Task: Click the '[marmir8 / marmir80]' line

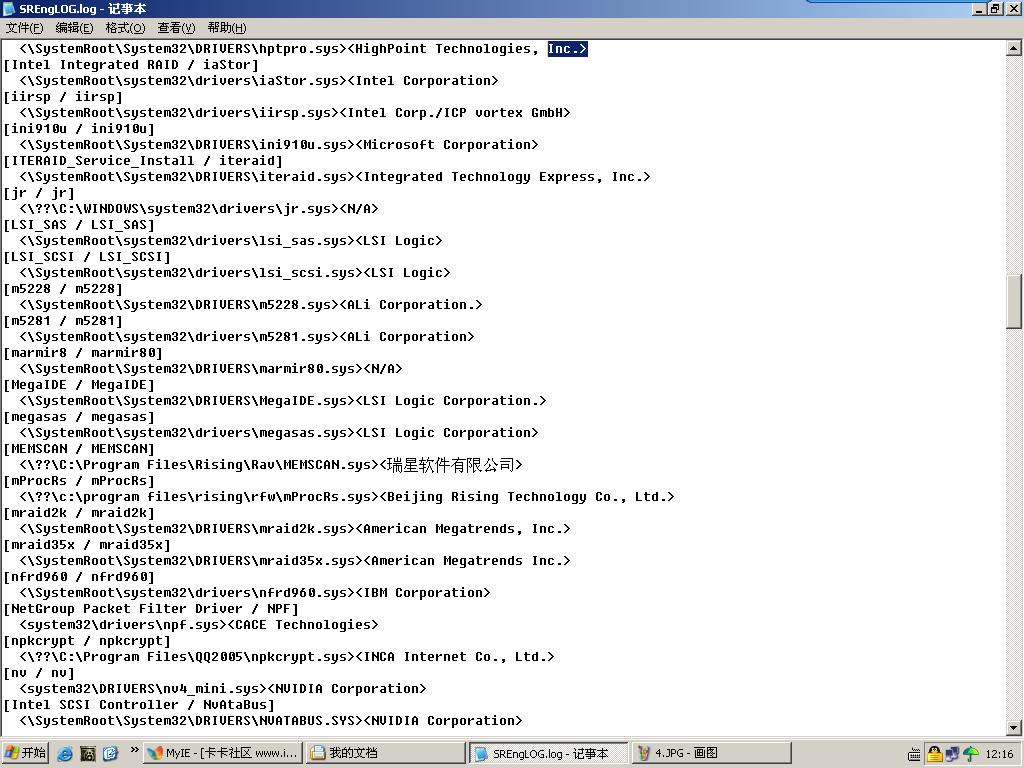Action: point(83,353)
